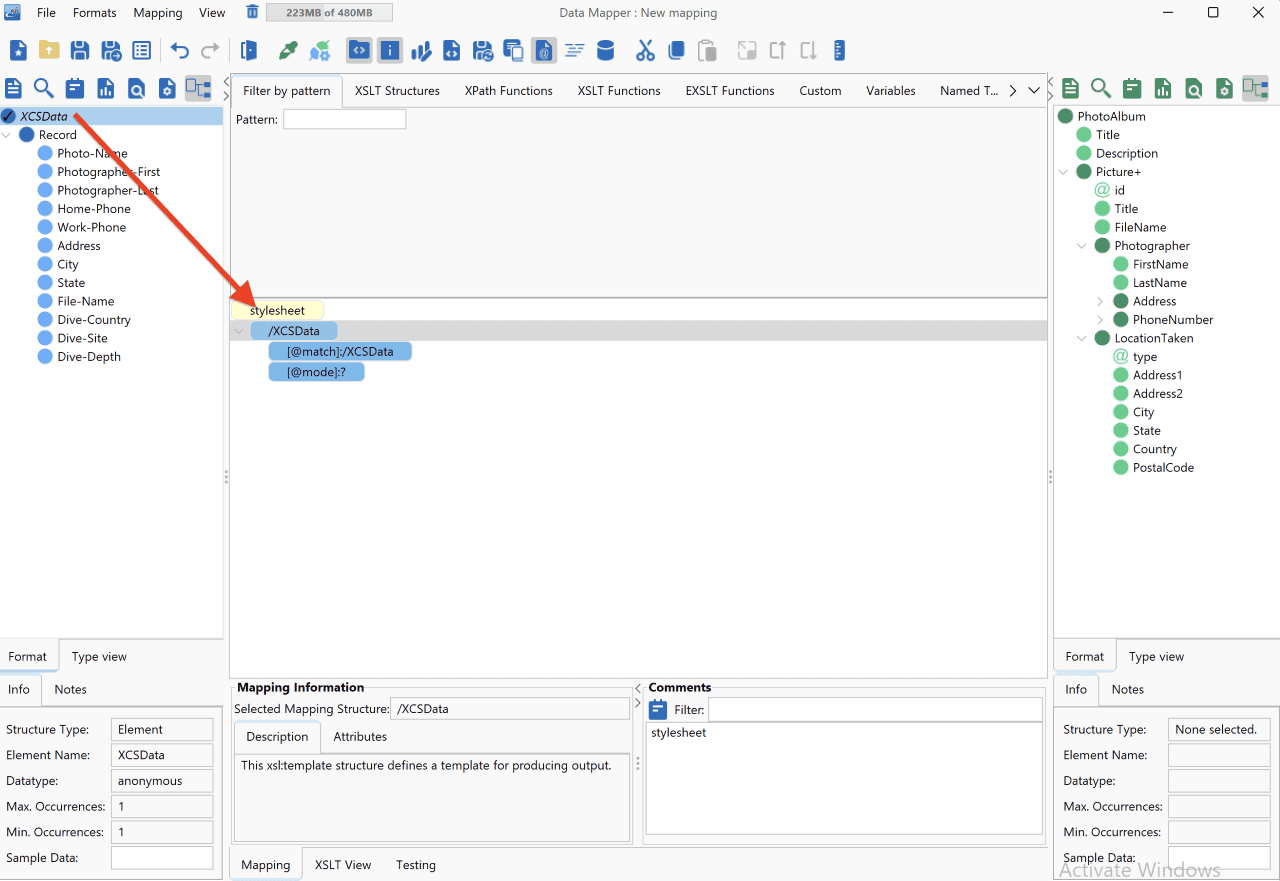Open the Testing tab
The height and width of the screenshot is (881, 1280).
click(416, 865)
